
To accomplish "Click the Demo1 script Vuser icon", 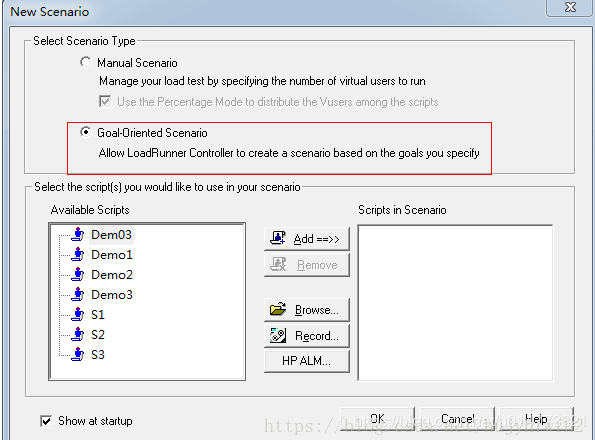I will point(78,255).
